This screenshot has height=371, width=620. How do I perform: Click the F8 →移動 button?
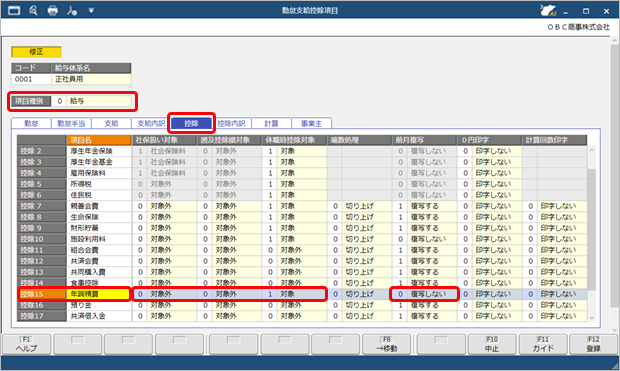click(387, 344)
